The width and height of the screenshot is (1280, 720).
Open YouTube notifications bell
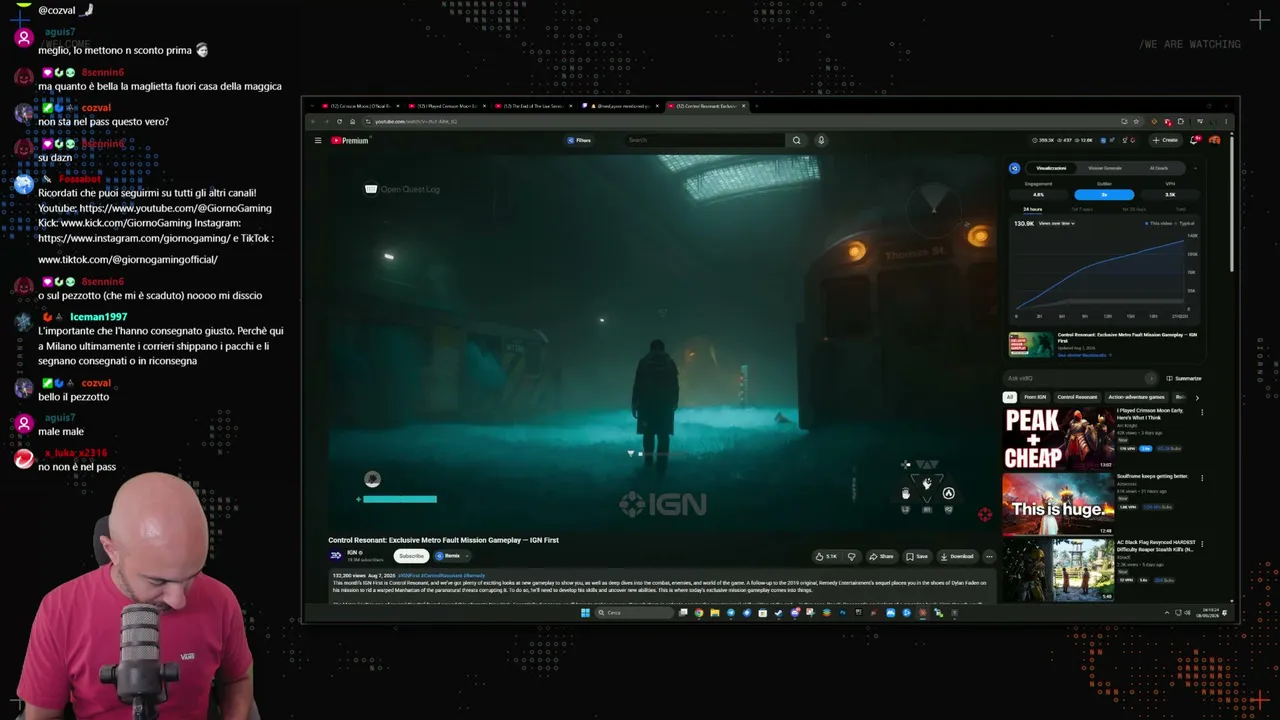tap(1194, 140)
